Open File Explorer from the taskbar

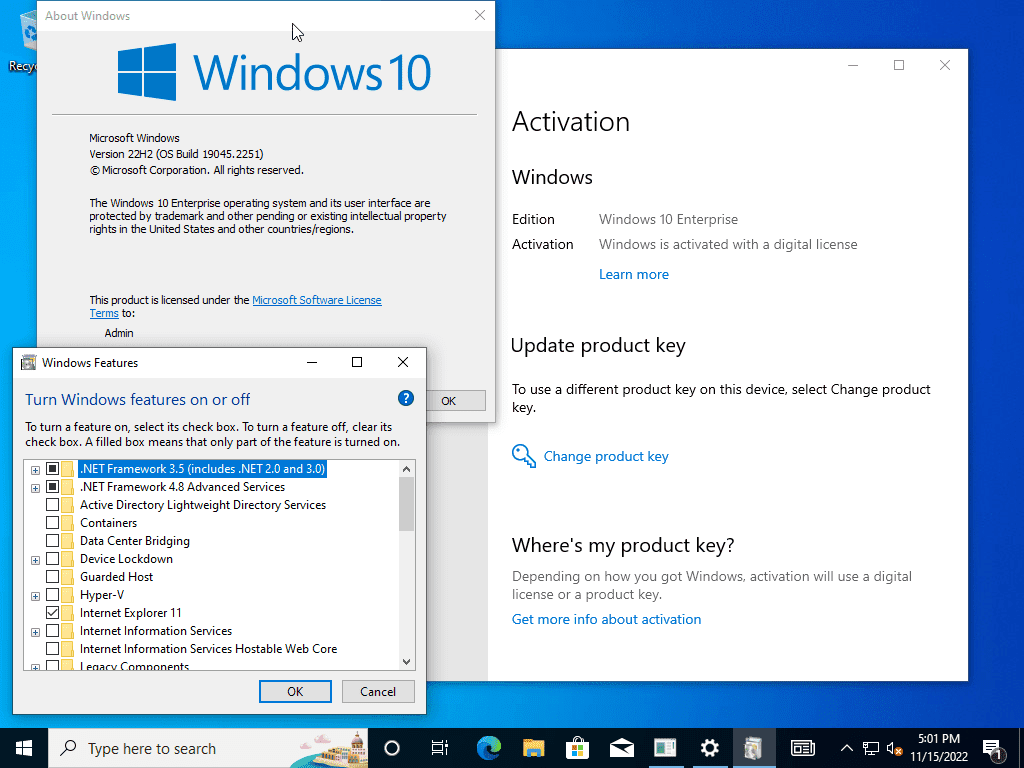click(x=534, y=748)
